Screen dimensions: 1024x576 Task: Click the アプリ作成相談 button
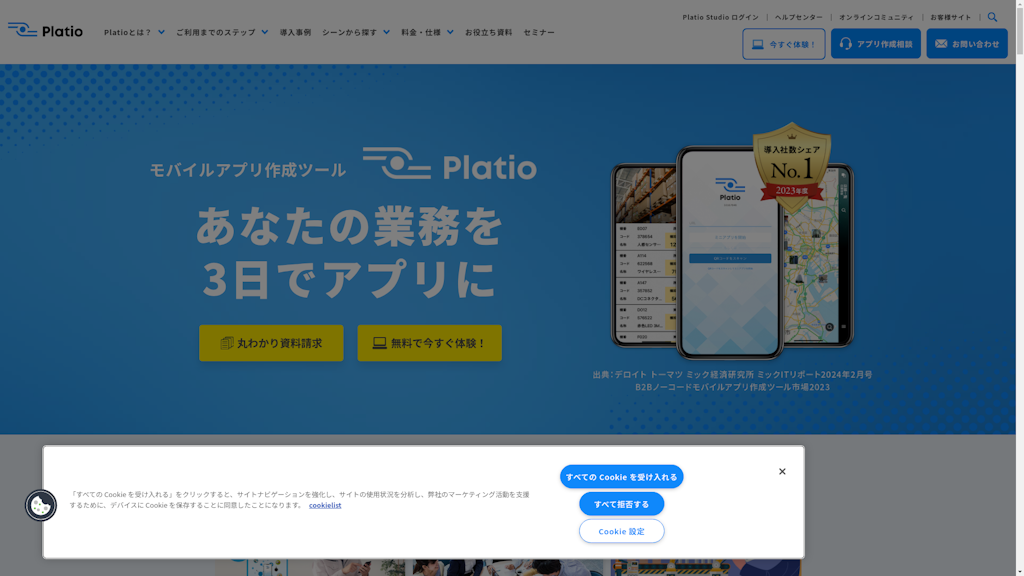(875, 44)
